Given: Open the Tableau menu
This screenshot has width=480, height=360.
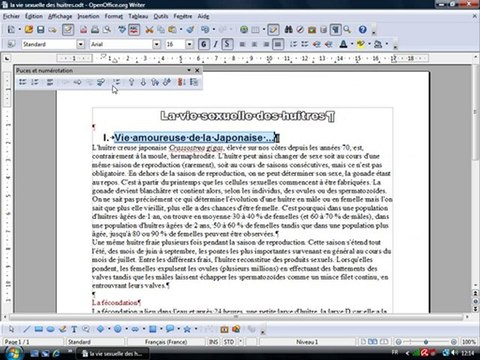Looking at the screenshot, I should coord(138,16).
